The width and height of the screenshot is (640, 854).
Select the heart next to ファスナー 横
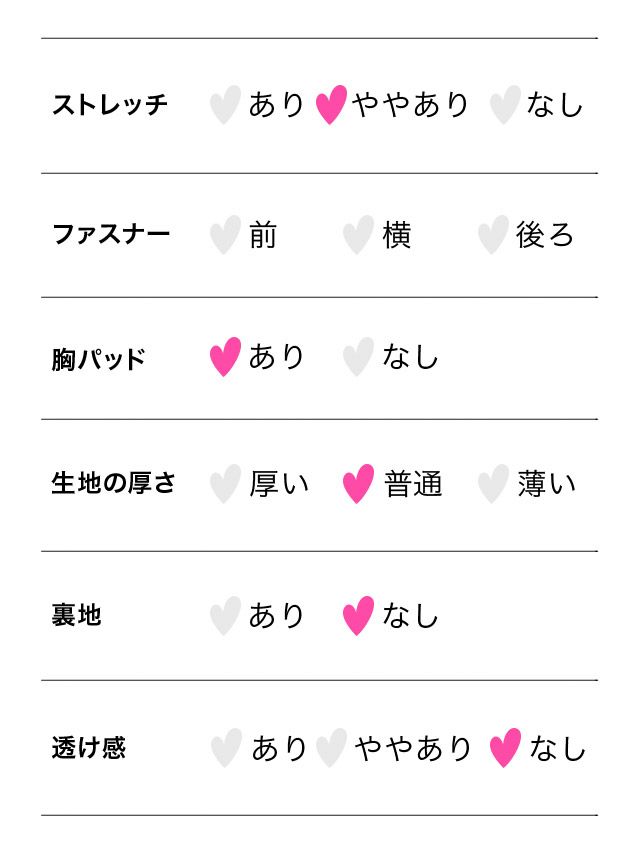(358, 235)
